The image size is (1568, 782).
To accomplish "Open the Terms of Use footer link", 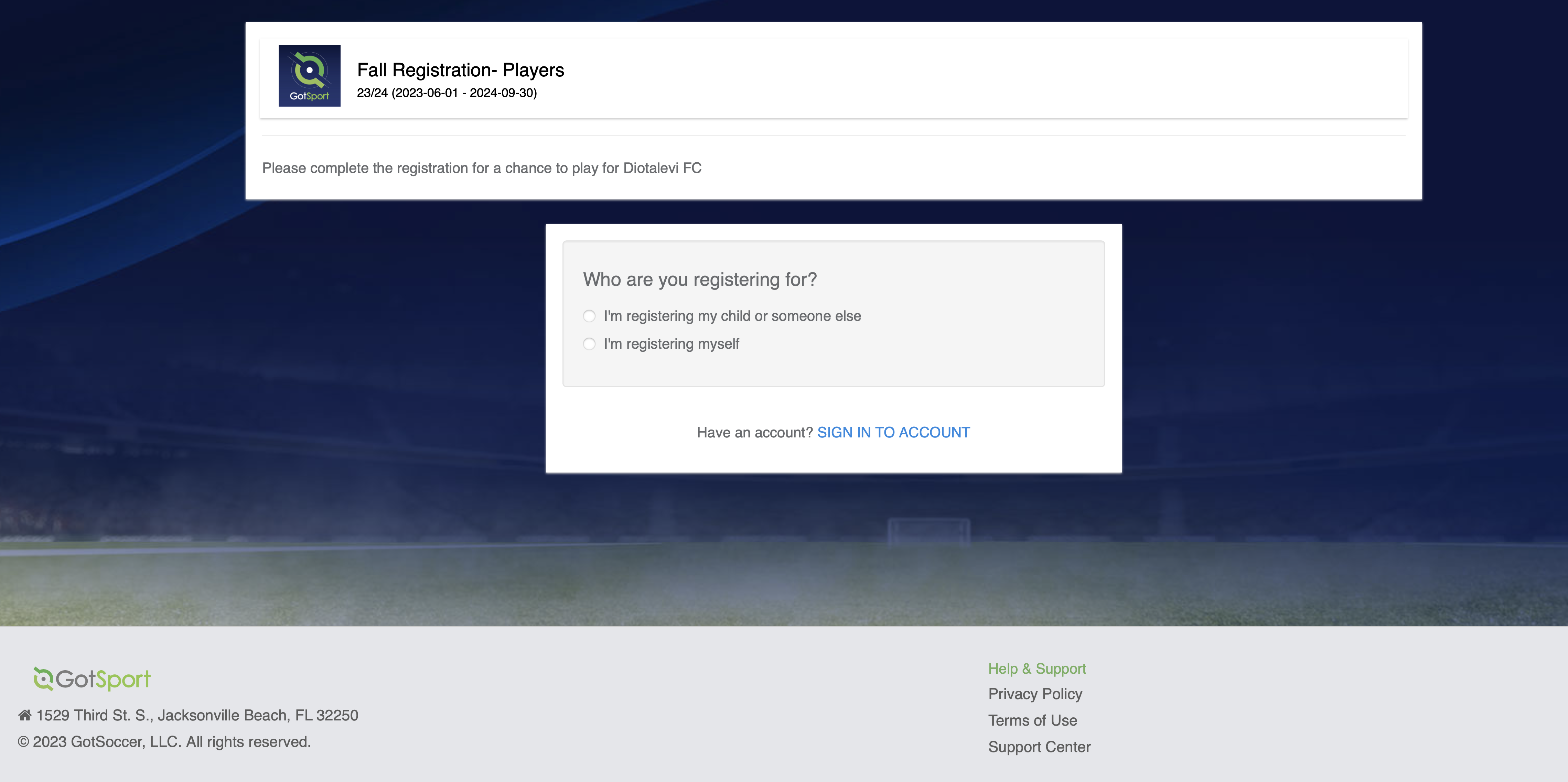I will pos(1032,720).
